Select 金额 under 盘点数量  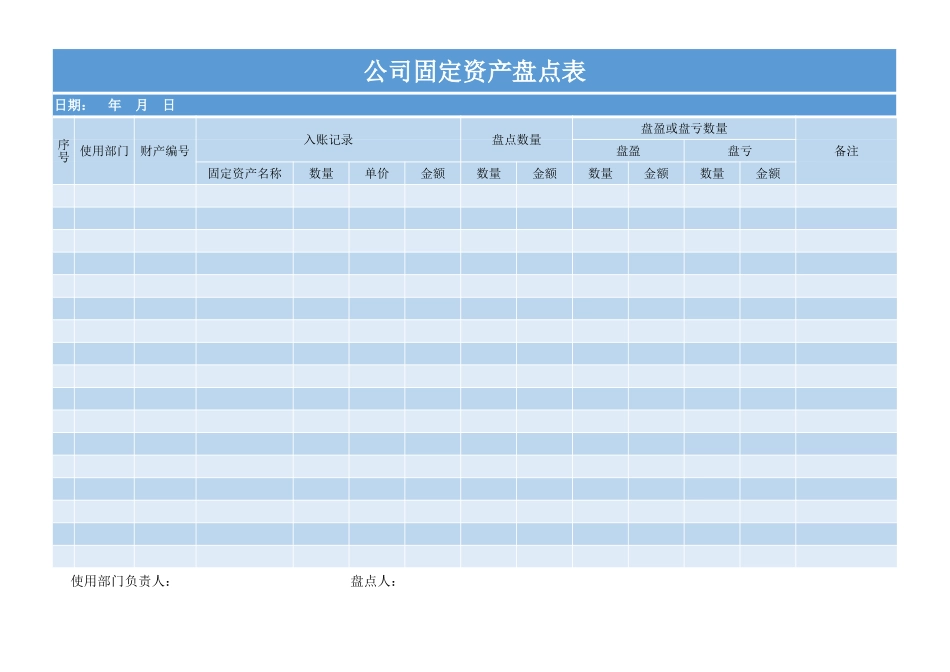point(545,173)
